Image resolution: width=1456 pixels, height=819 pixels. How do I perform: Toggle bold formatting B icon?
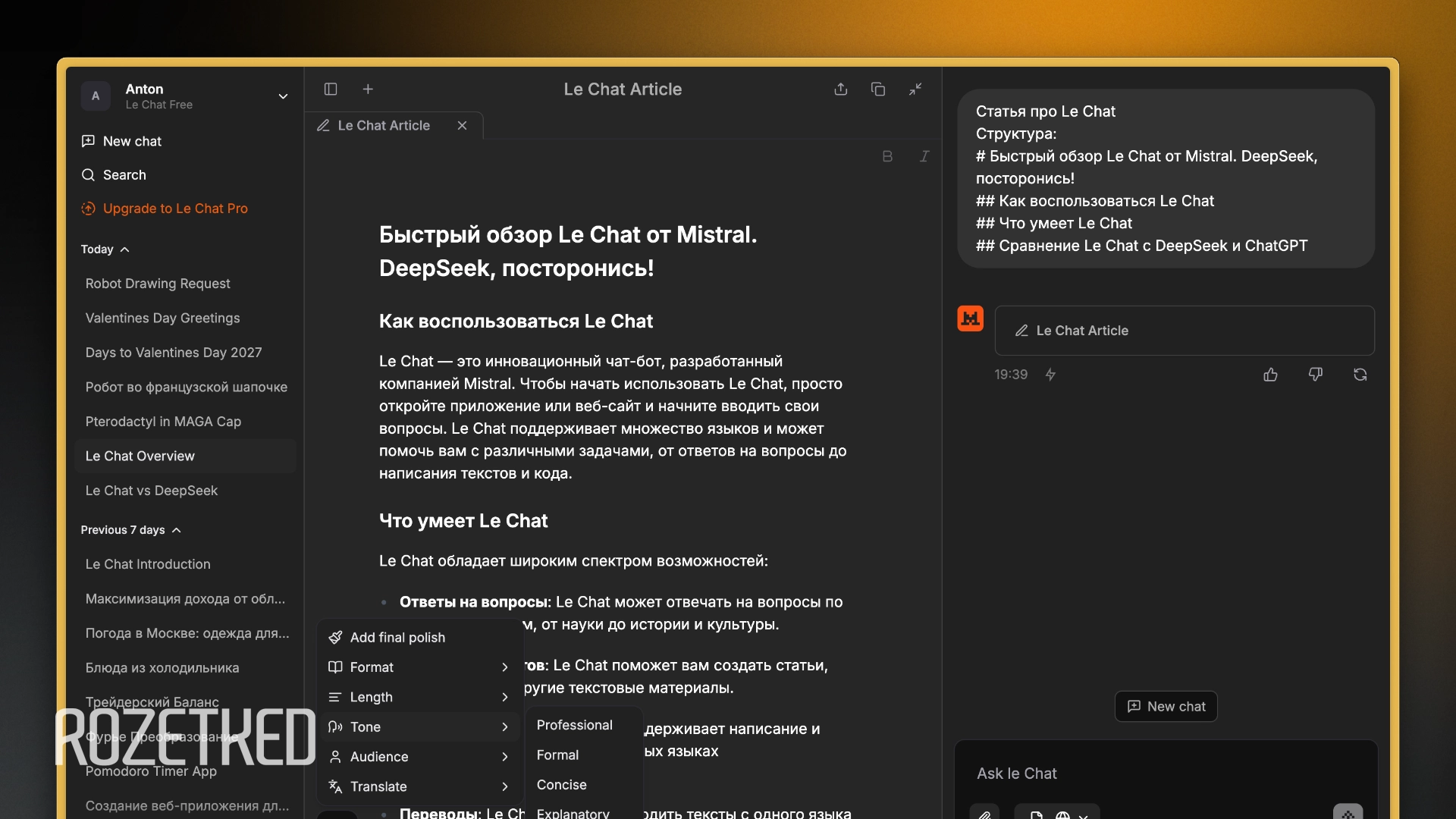click(887, 156)
